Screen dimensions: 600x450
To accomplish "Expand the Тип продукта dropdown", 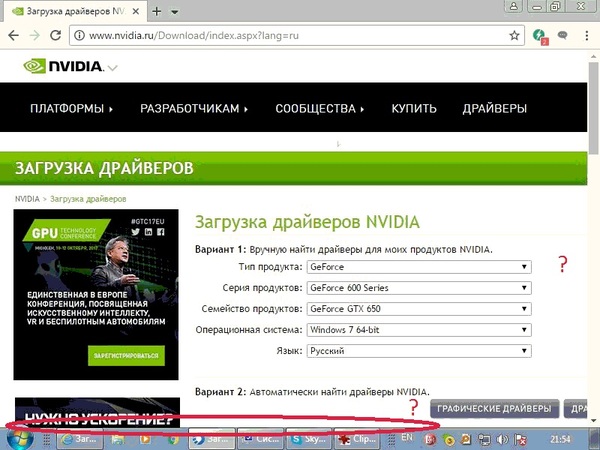I will (x=419, y=267).
